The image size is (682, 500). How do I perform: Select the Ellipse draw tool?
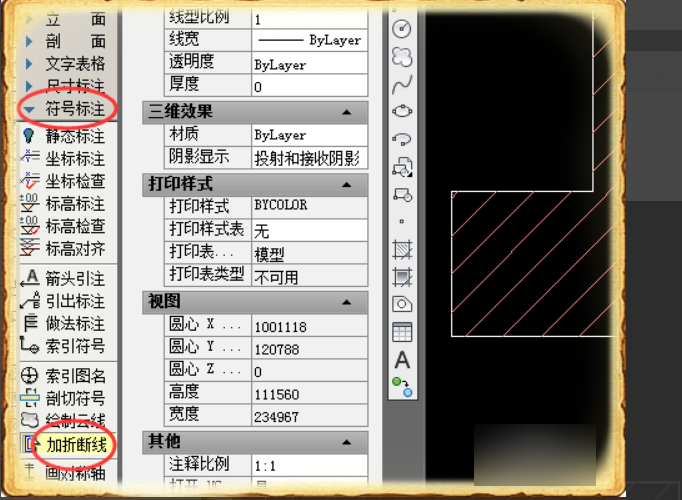coord(402,111)
